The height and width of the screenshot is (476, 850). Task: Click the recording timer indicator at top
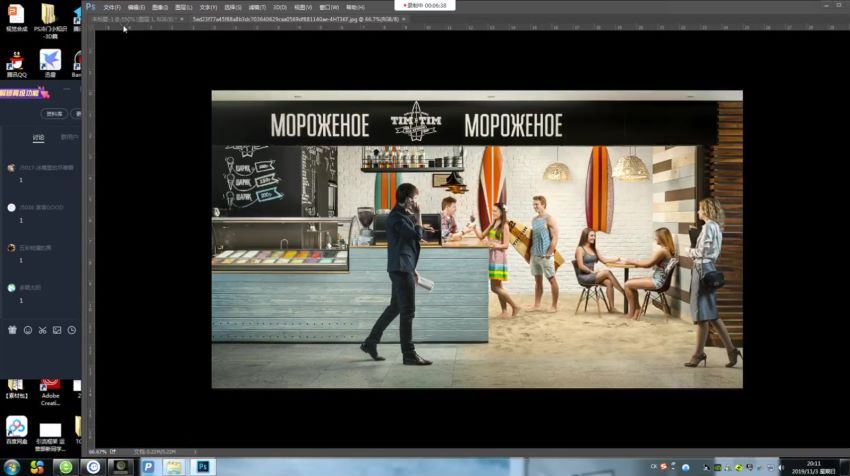point(425,5)
